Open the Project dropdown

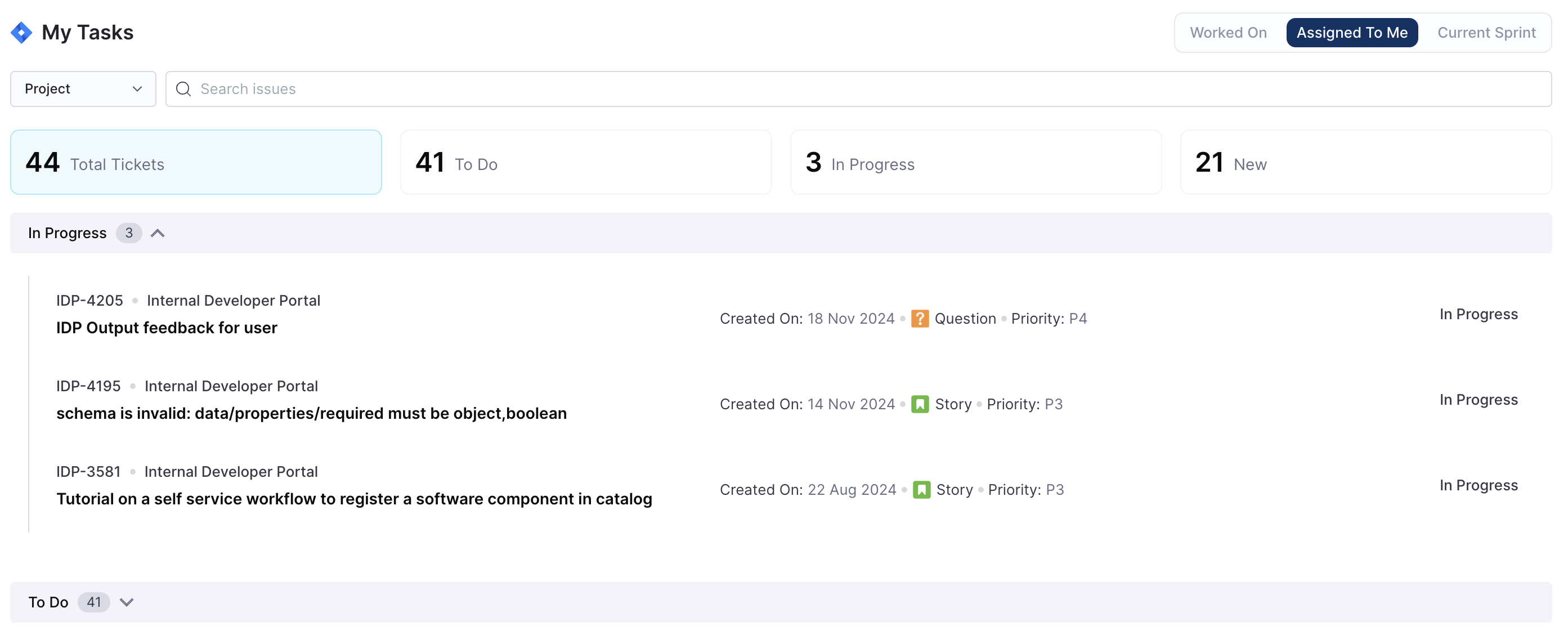point(83,89)
